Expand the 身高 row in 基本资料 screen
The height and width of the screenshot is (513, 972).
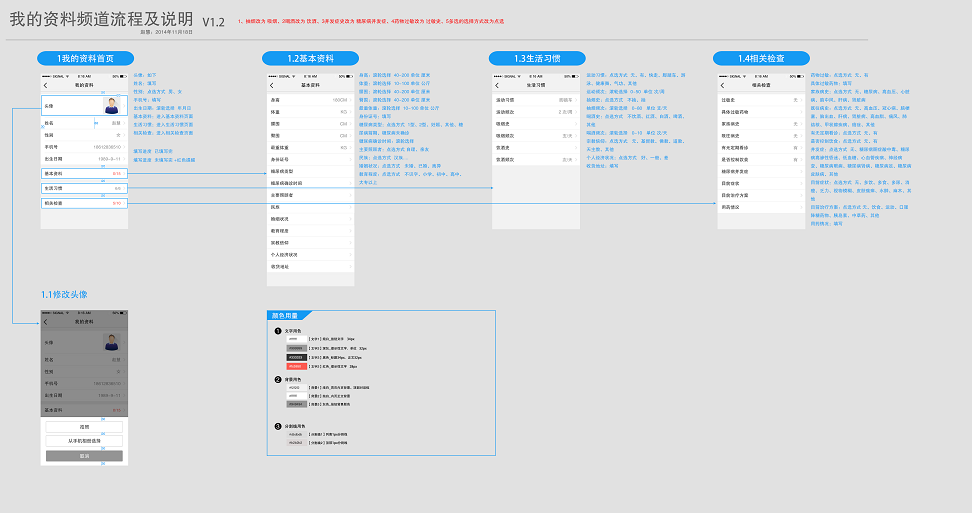click(310, 100)
